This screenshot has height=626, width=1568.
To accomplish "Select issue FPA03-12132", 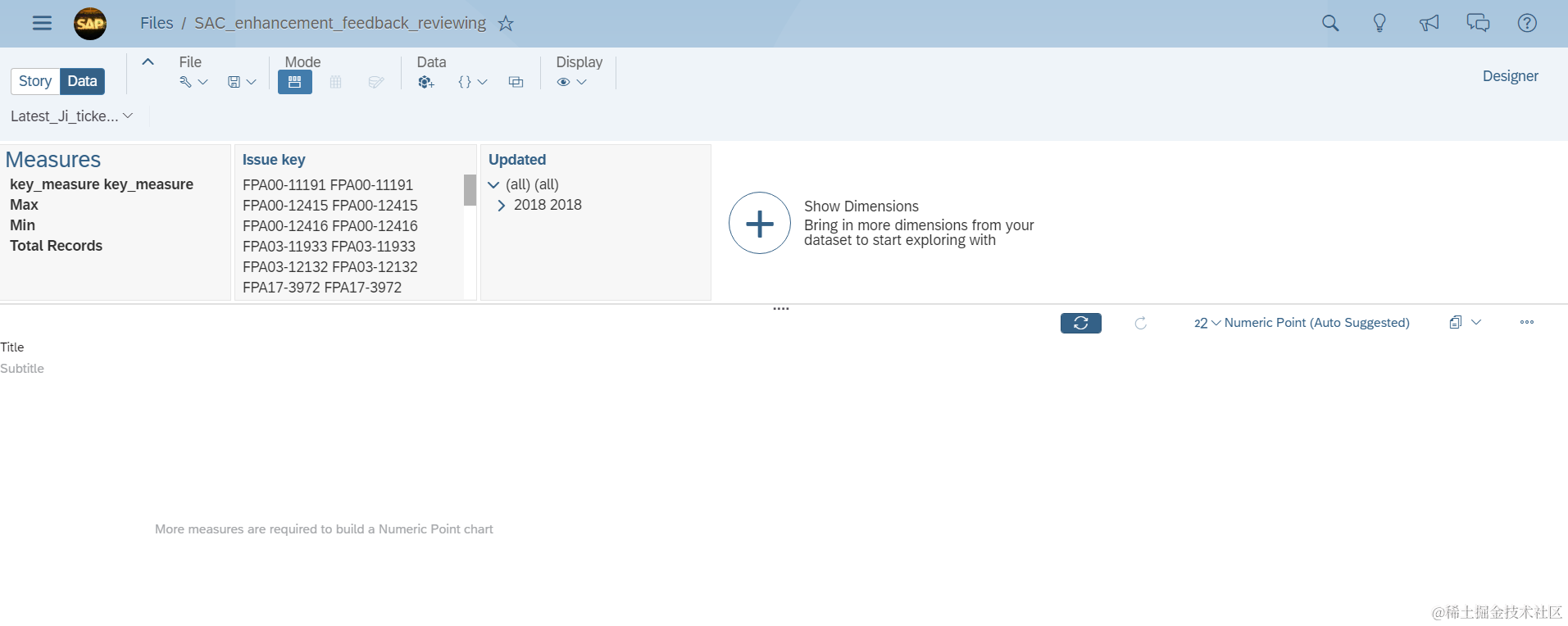I will [330, 267].
